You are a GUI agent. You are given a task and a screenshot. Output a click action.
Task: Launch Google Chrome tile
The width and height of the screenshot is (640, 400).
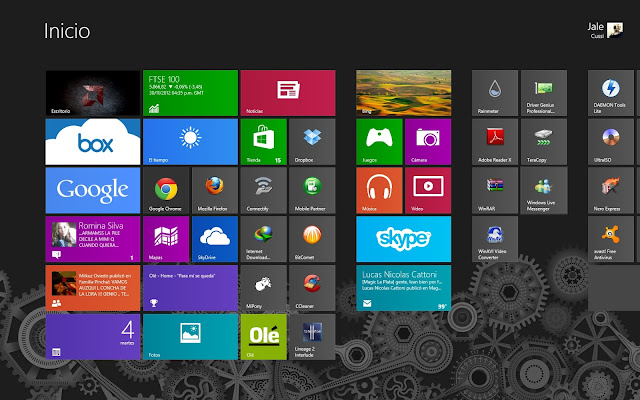click(166, 191)
